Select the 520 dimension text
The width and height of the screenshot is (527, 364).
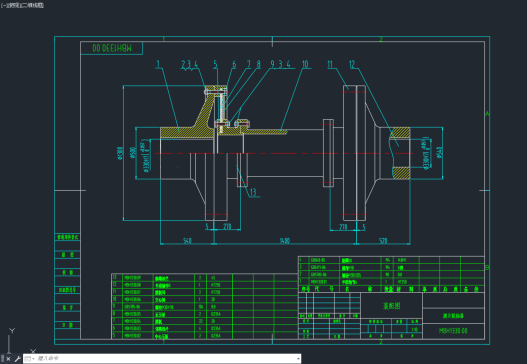pos(383,241)
